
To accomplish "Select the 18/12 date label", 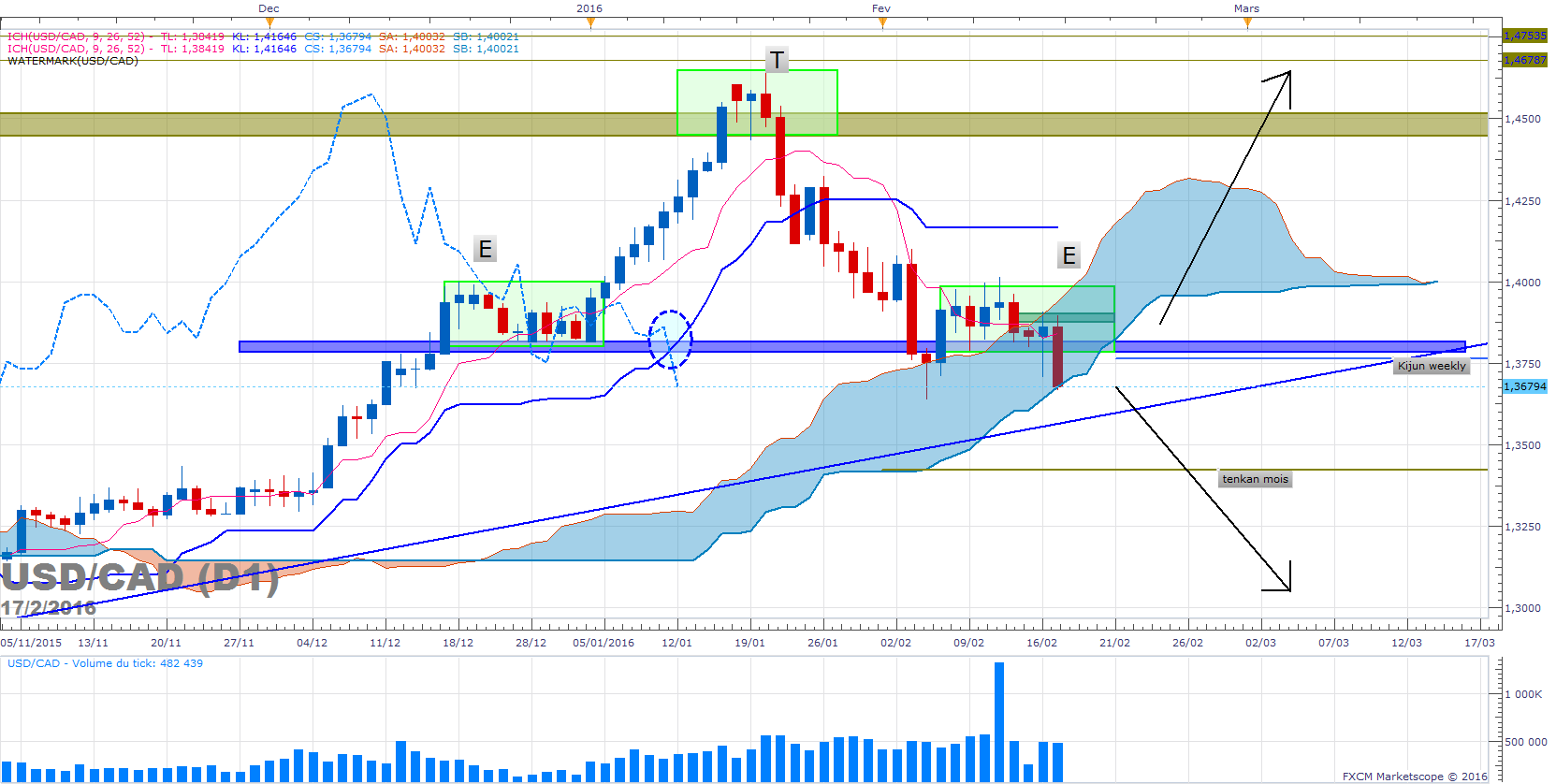I will [x=458, y=643].
